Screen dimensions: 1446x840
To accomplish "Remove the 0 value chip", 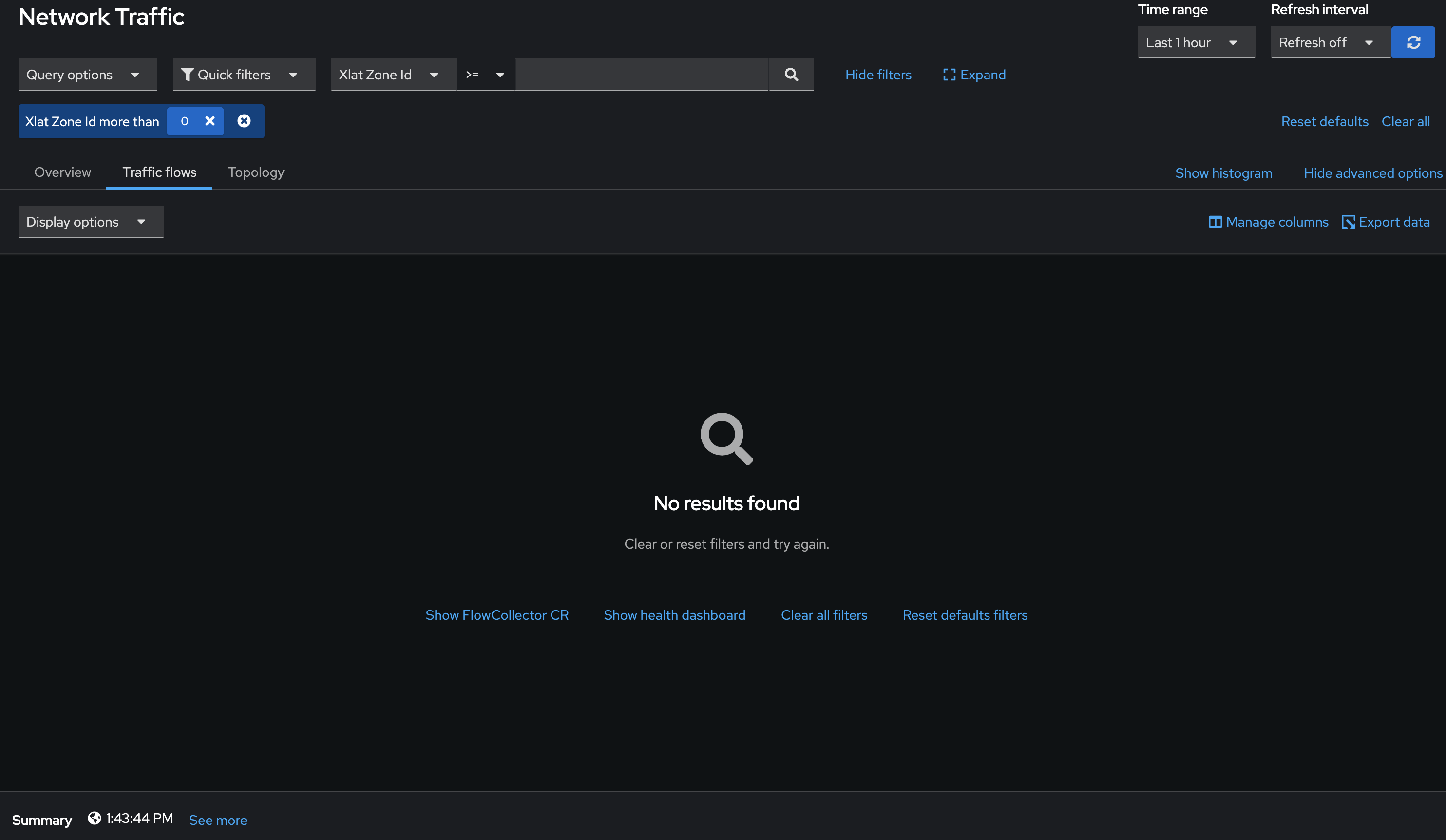I will (210, 121).
